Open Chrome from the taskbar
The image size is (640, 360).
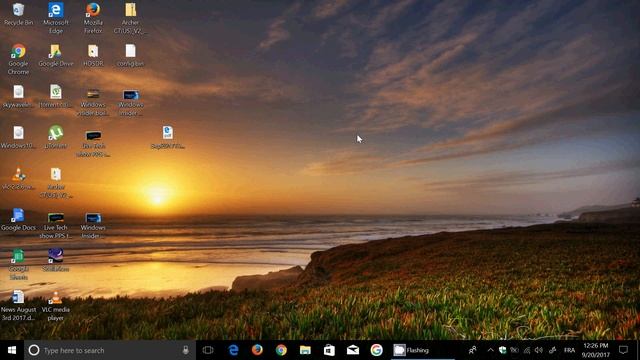(x=281, y=350)
